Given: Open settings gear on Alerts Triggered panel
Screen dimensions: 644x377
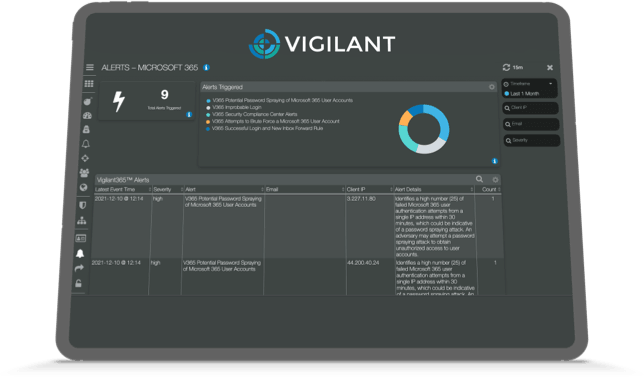Looking at the screenshot, I should coord(492,87).
